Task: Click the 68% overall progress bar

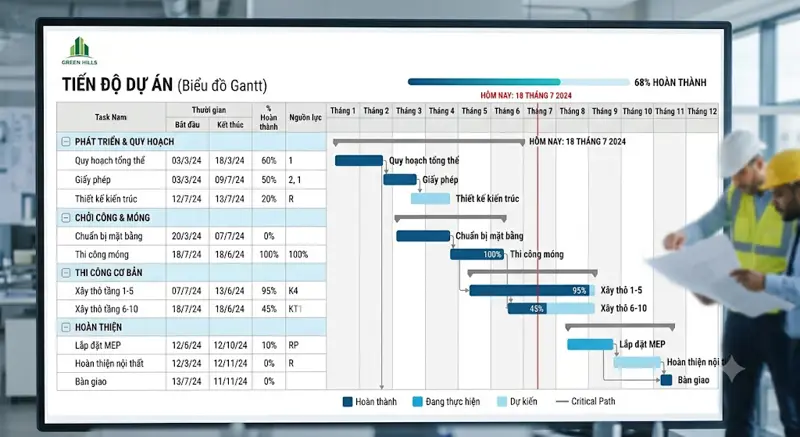Action: 518,82
